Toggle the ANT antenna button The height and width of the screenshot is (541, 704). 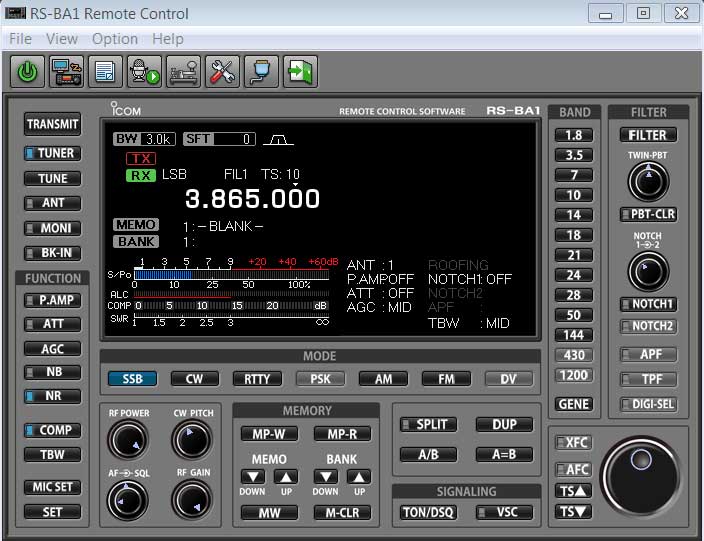pyautogui.click(x=53, y=203)
